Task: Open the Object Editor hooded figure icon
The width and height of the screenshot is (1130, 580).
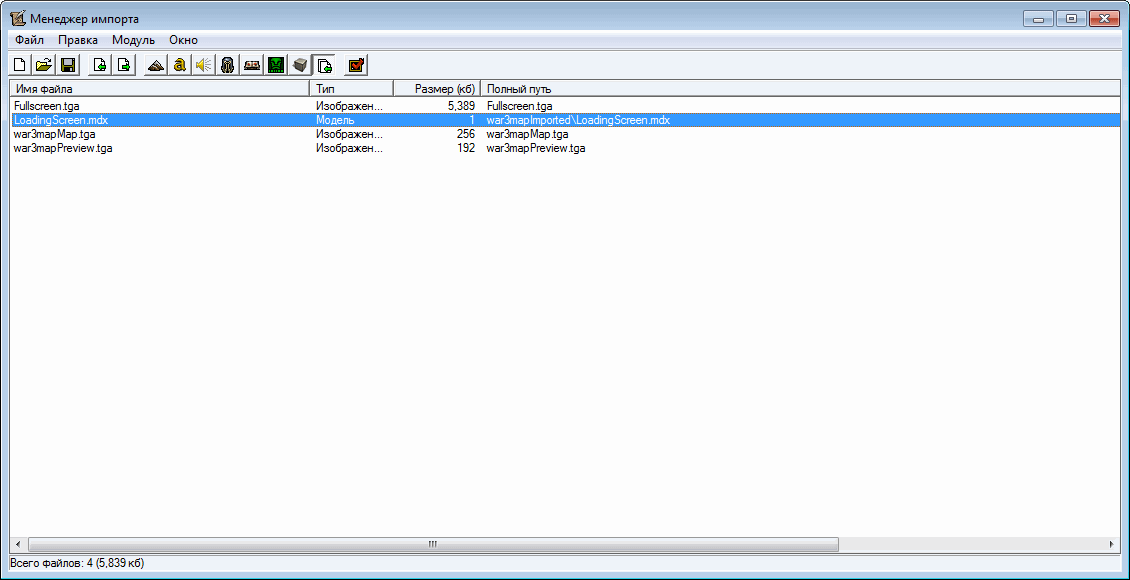Action: pos(228,65)
